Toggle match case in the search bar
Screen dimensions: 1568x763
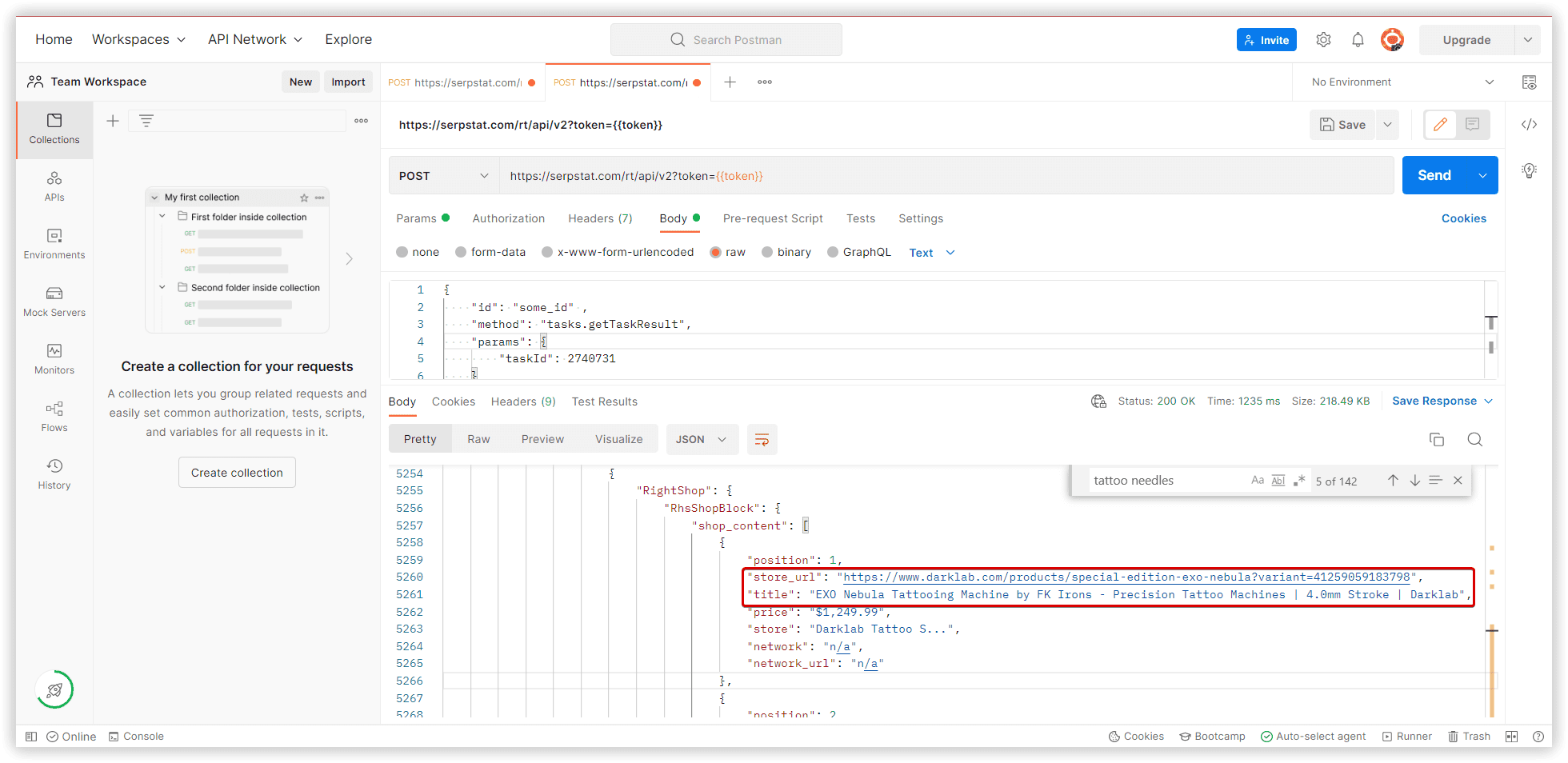[1258, 480]
